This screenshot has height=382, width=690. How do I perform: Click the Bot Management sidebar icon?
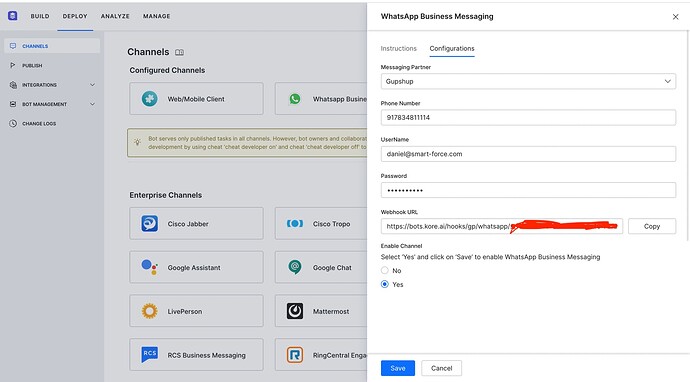(x=13, y=104)
